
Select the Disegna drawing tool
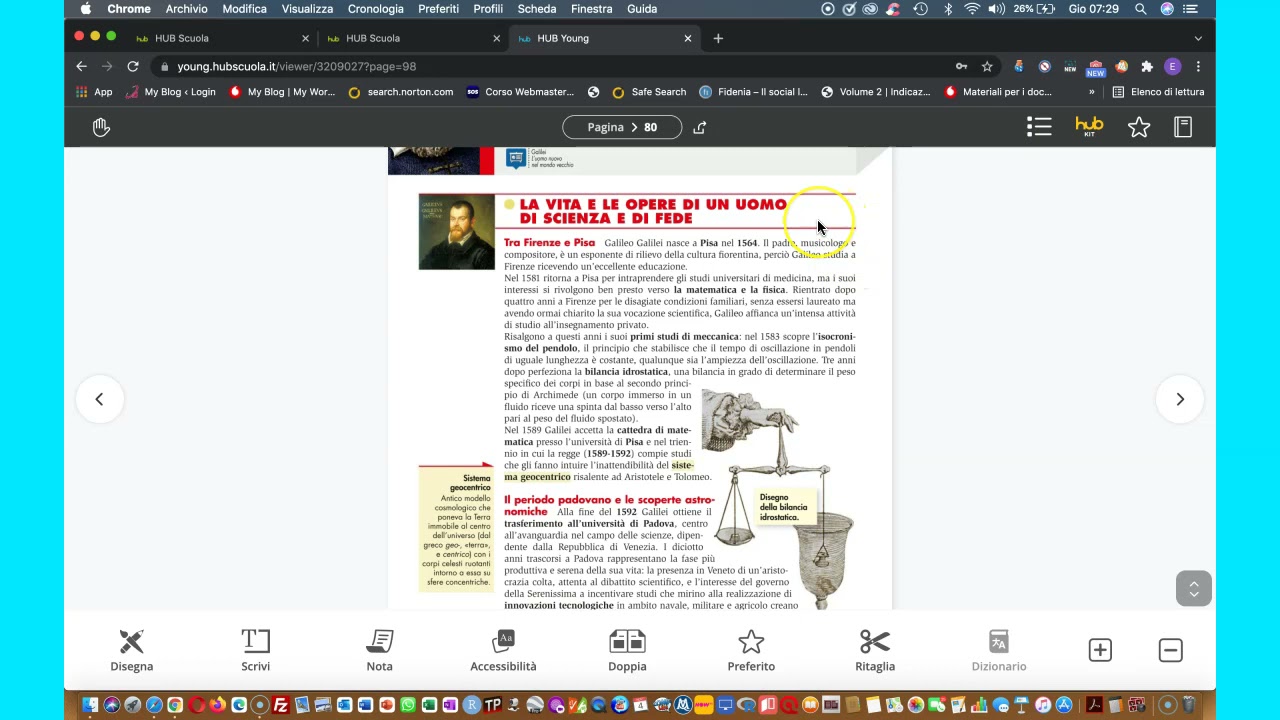(x=131, y=651)
